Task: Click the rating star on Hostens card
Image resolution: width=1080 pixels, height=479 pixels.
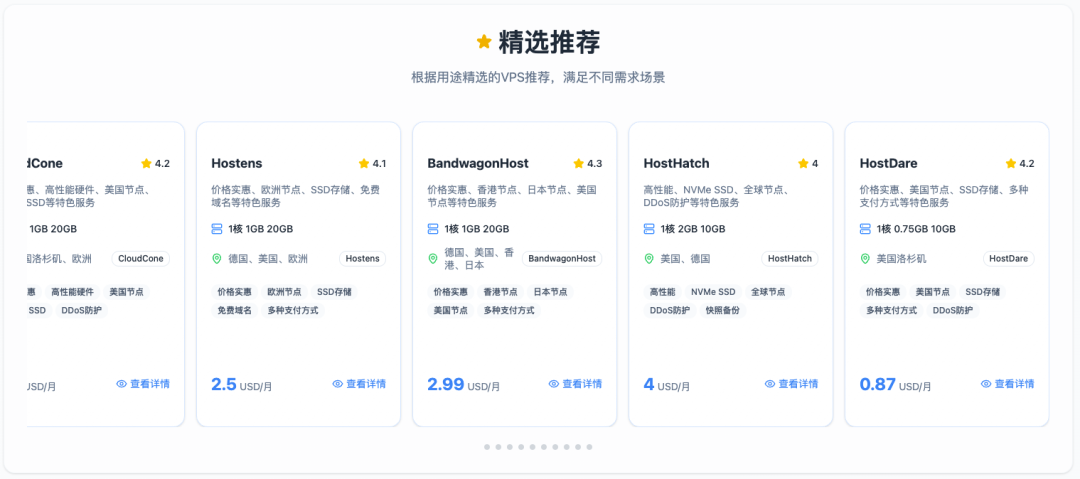Action: pos(364,163)
